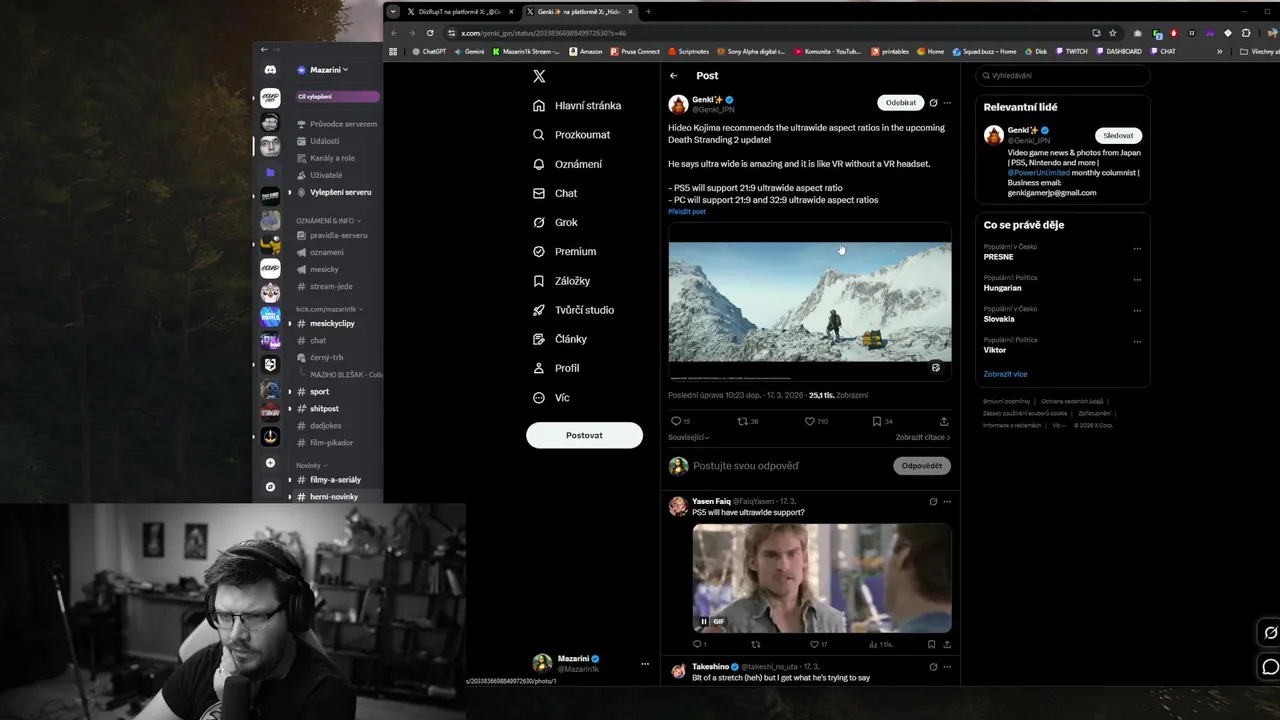Click the Grok icon beside Odebírat

(x=933, y=103)
